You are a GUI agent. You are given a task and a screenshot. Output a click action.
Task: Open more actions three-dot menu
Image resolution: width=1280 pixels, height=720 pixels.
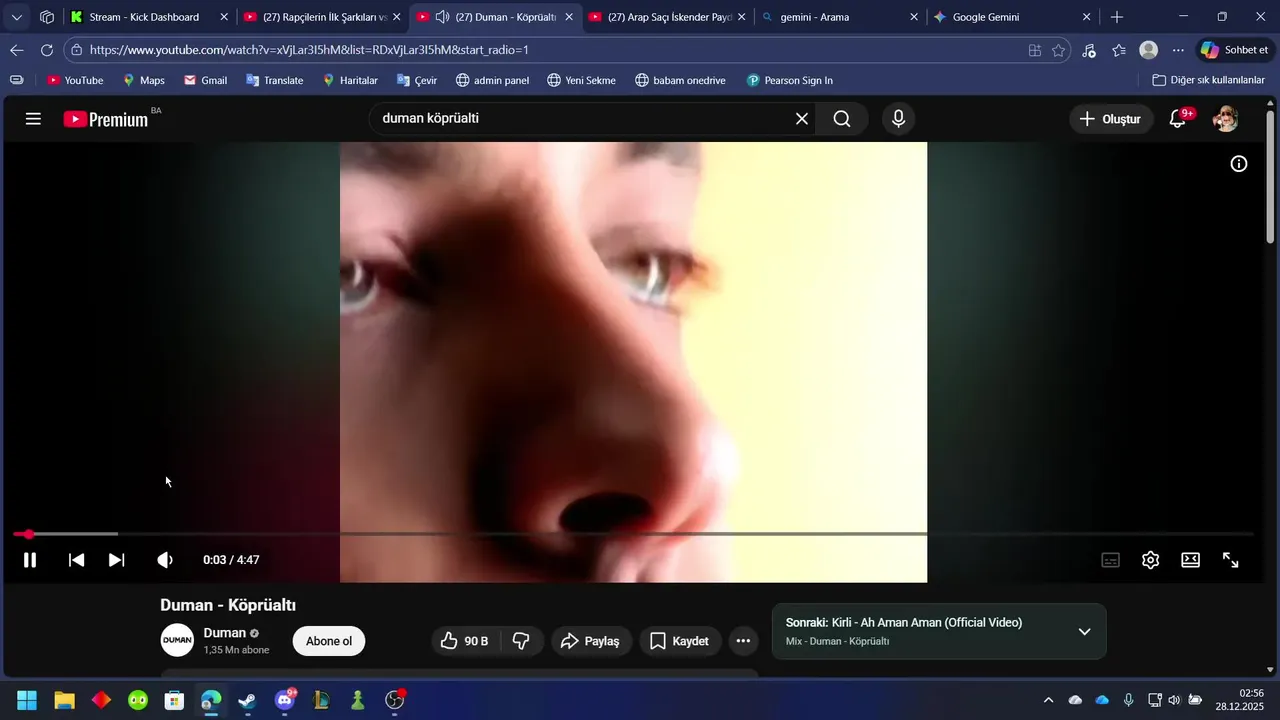tap(743, 641)
